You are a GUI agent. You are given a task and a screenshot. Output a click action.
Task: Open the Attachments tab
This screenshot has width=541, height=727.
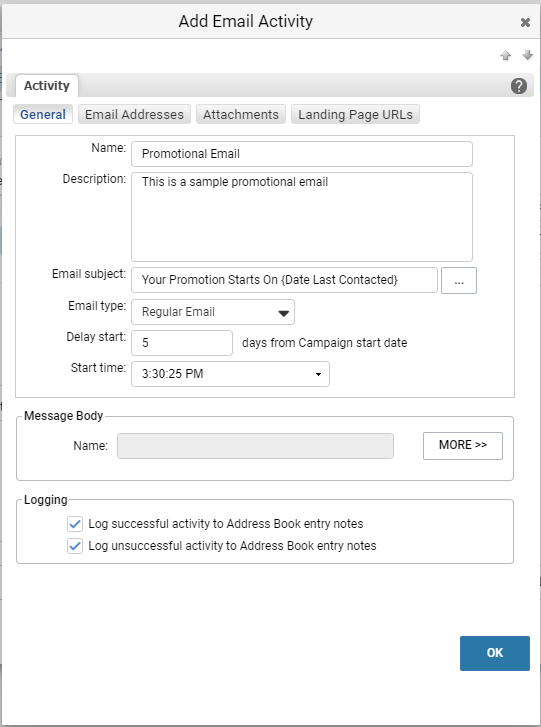[x=241, y=115]
